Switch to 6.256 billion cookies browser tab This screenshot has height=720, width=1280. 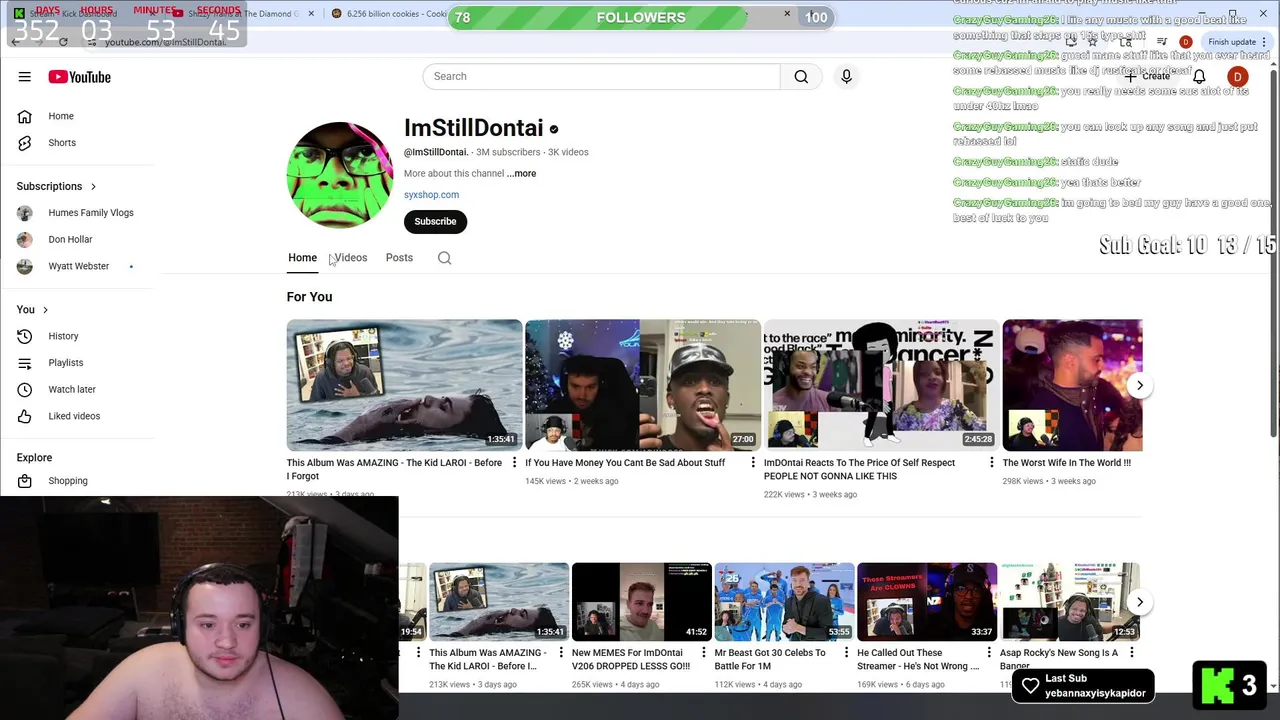(x=390, y=14)
